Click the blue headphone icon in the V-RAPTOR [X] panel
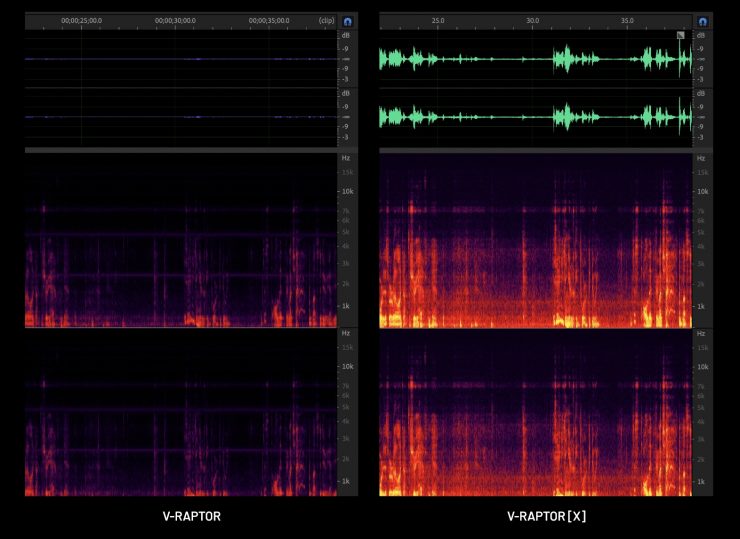 [x=701, y=20]
